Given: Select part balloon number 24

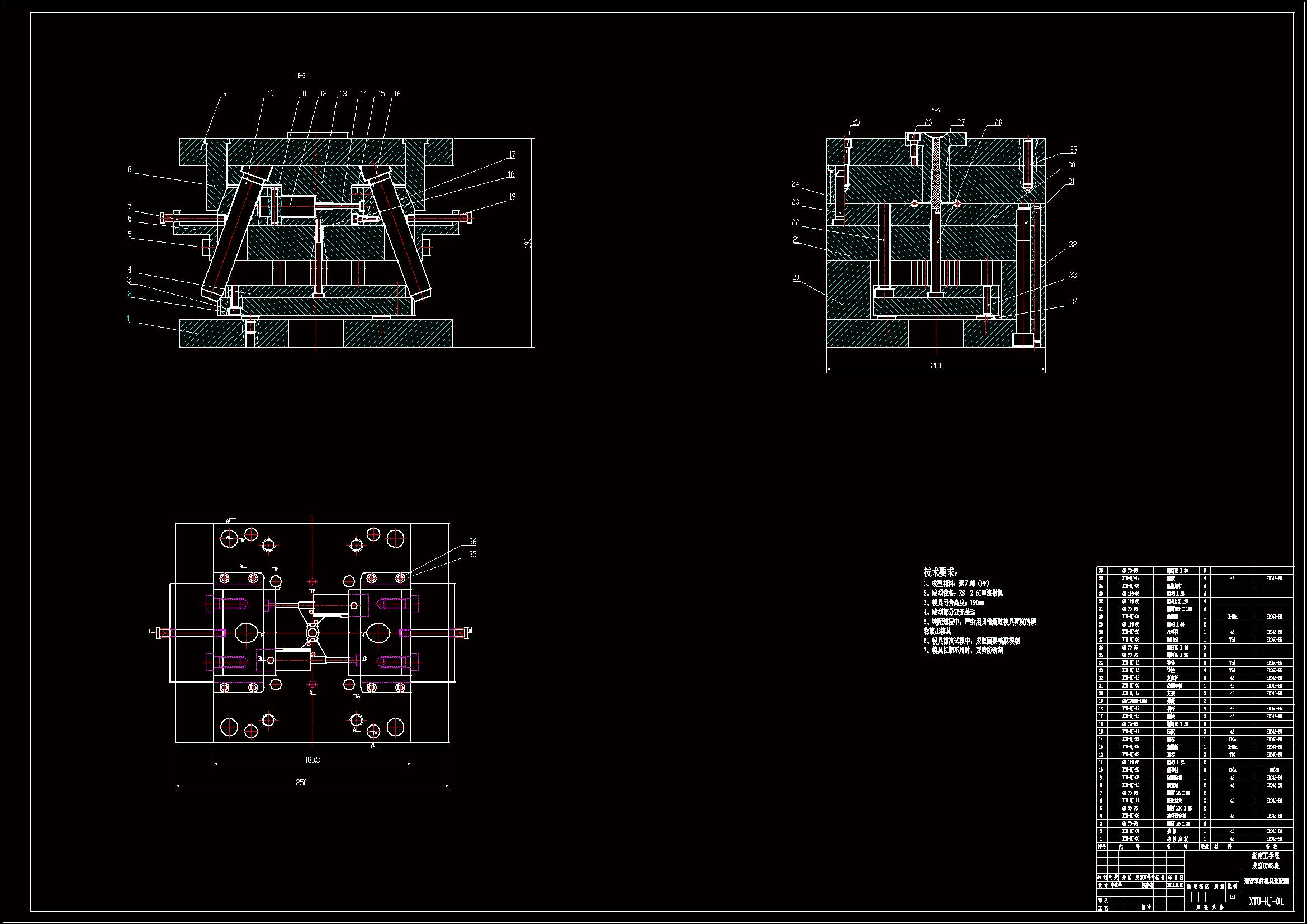Looking at the screenshot, I should tap(795, 184).
